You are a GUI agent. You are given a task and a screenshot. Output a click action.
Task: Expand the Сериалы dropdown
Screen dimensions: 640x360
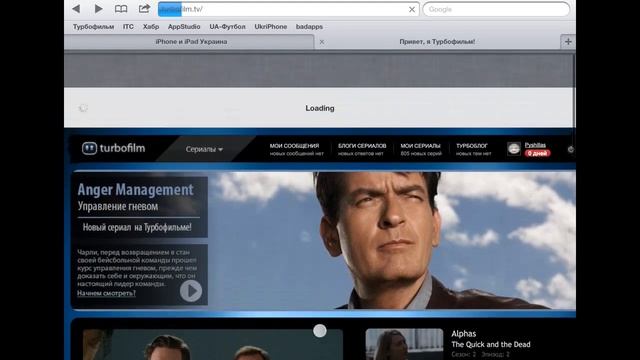[x=204, y=149]
